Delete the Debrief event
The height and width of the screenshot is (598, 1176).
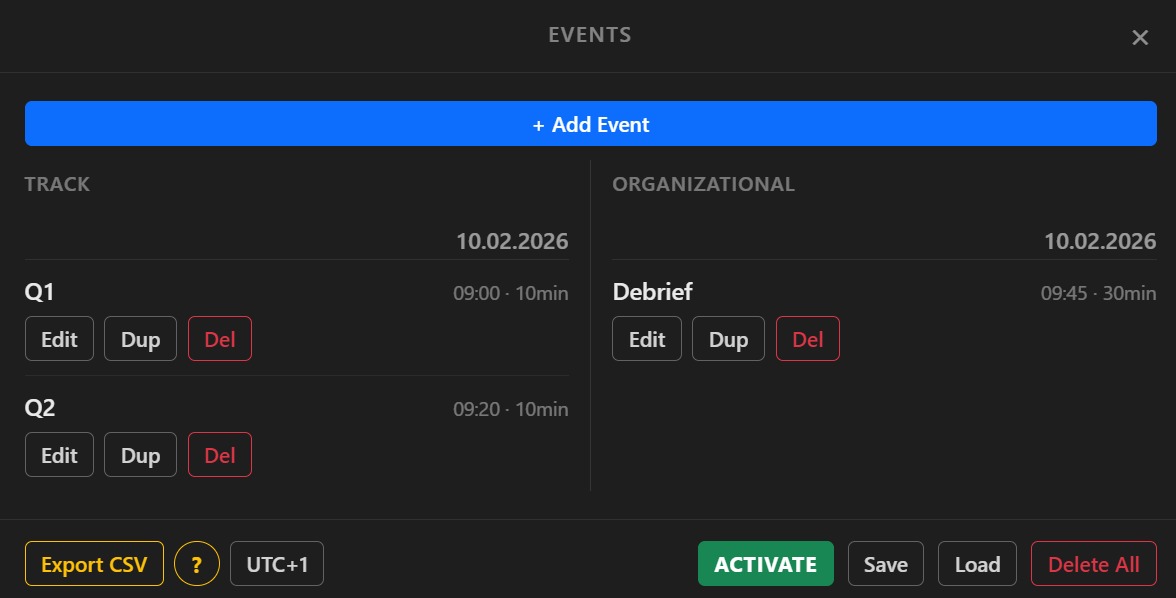(807, 339)
